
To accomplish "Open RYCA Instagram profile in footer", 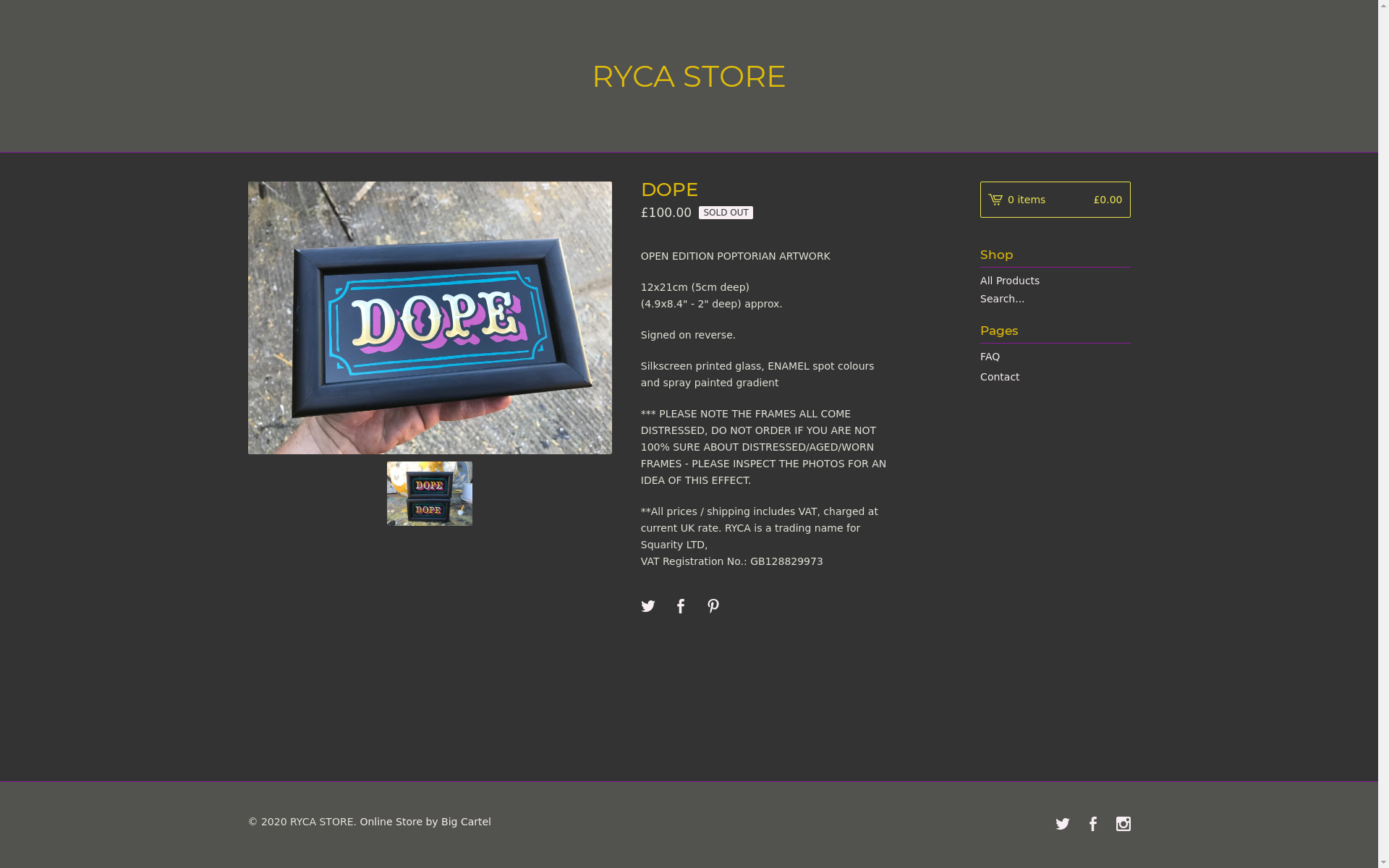I will click(x=1123, y=824).
